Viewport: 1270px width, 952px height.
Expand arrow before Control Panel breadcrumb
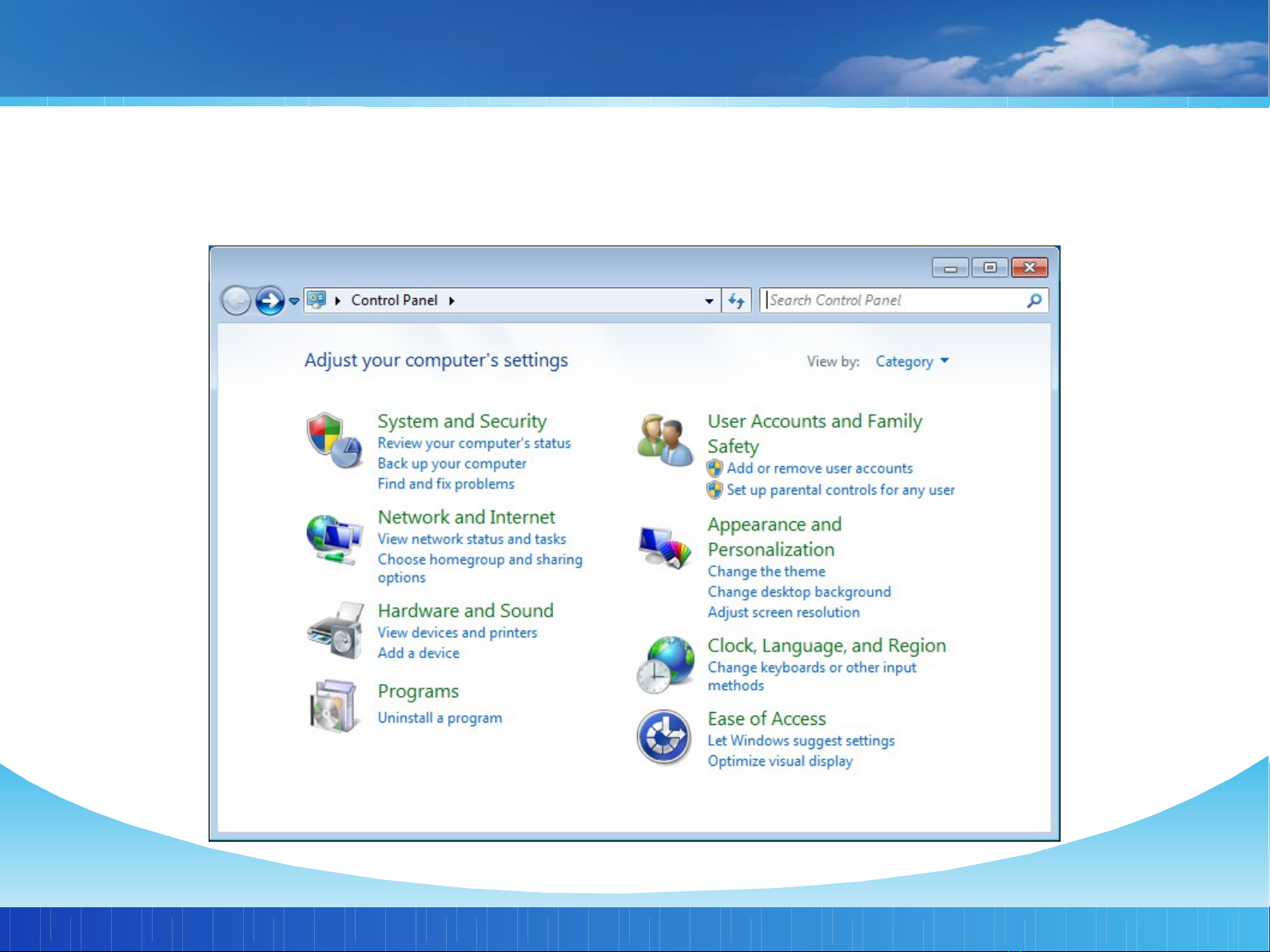pos(338,301)
